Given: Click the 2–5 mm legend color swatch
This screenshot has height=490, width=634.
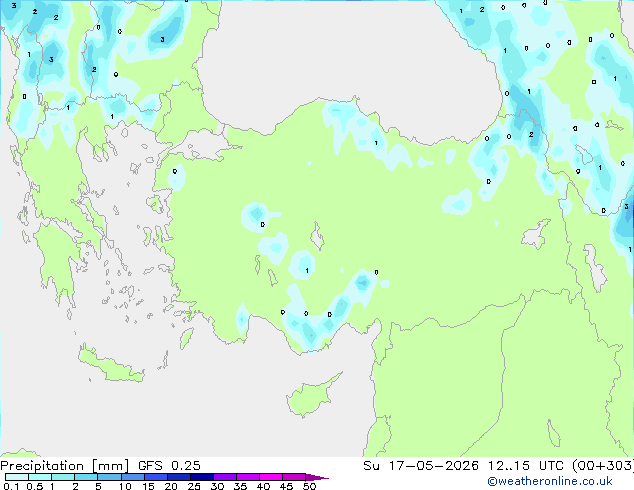Looking at the screenshot, I should 86,477.
